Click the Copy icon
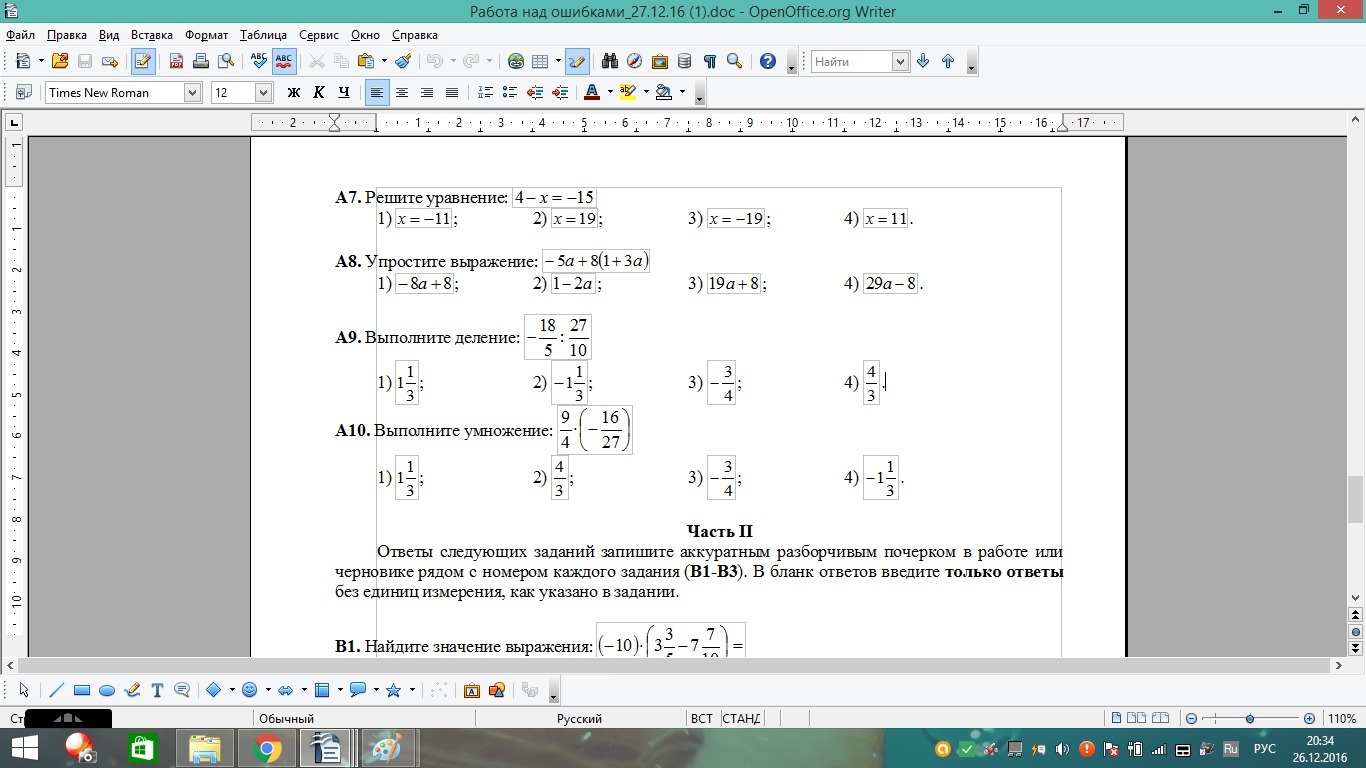The width and height of the screenshot is (1366, 768). click(342, 61)
